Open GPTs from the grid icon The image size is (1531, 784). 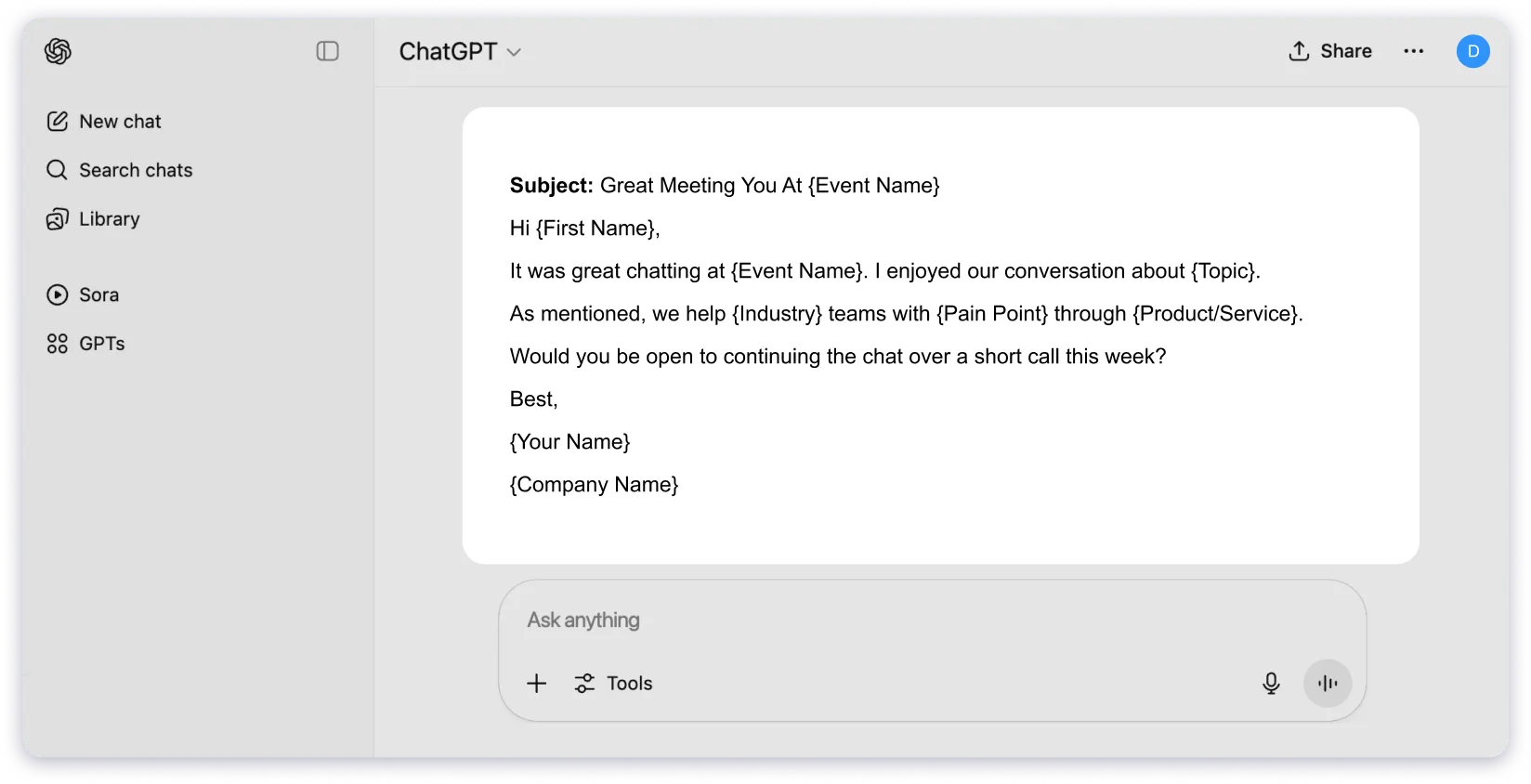[x=57, y=342]
